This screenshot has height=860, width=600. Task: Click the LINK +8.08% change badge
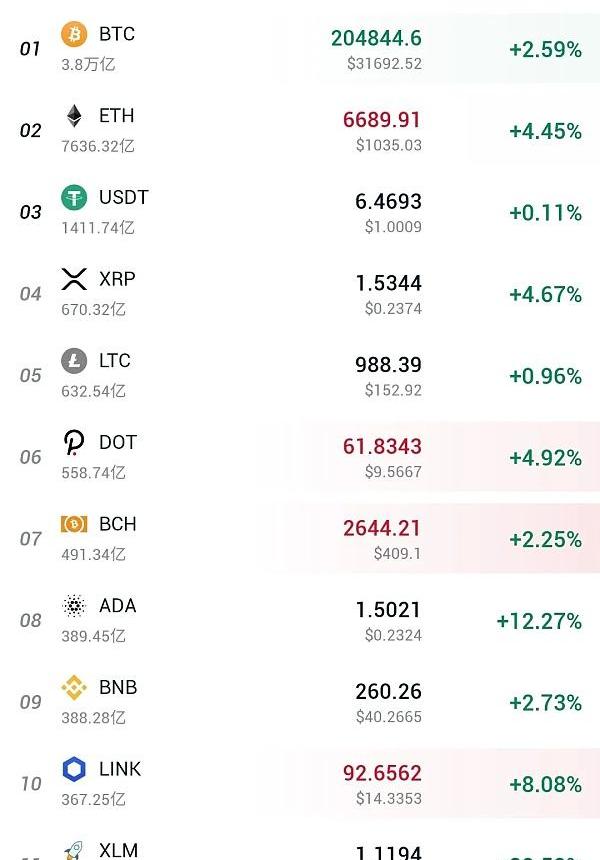(545, 784)
